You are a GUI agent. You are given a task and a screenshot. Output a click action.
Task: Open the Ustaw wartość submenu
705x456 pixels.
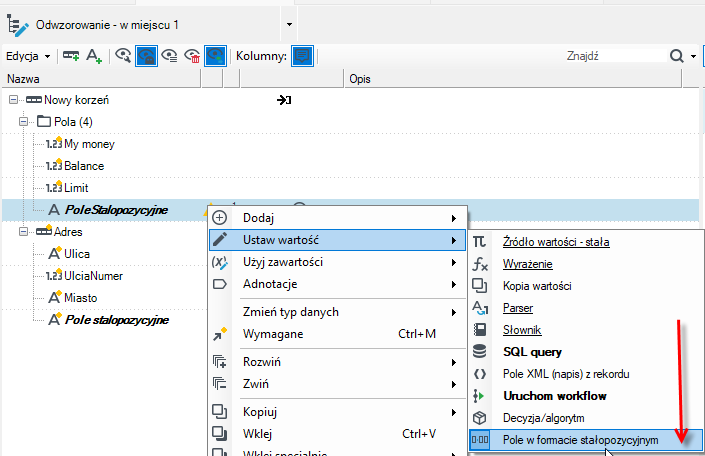pyautogui.click(x=338, y=240)
